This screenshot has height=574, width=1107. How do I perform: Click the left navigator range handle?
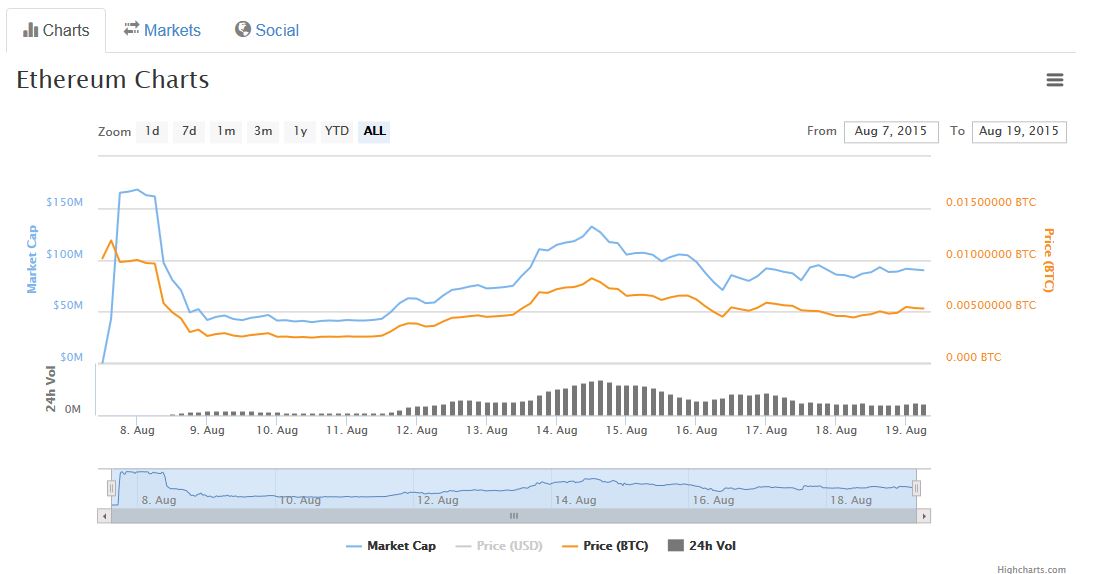point(112,488)
